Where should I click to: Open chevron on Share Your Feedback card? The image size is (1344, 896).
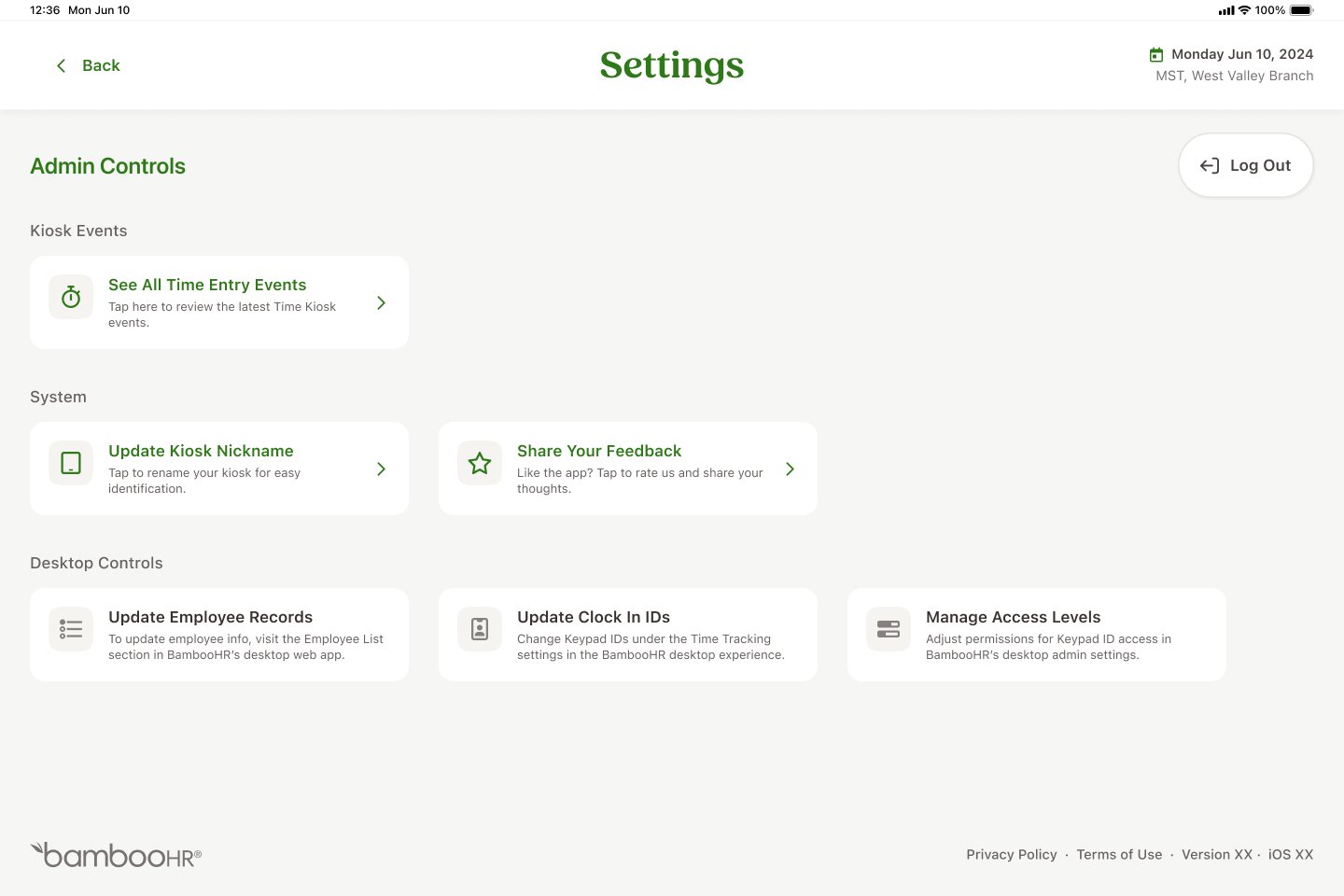tap(790, 469)
